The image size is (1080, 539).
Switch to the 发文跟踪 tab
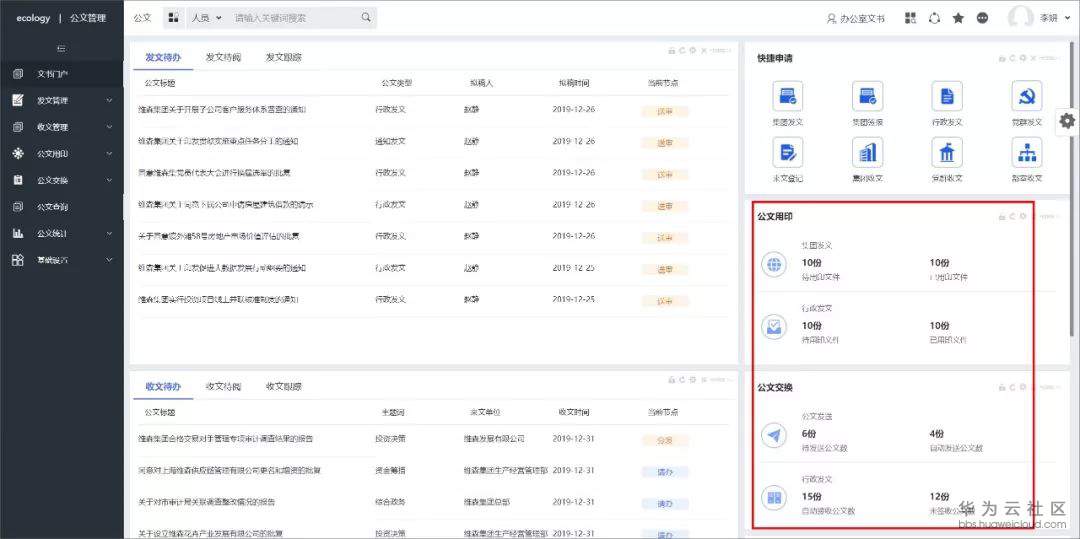284,58
